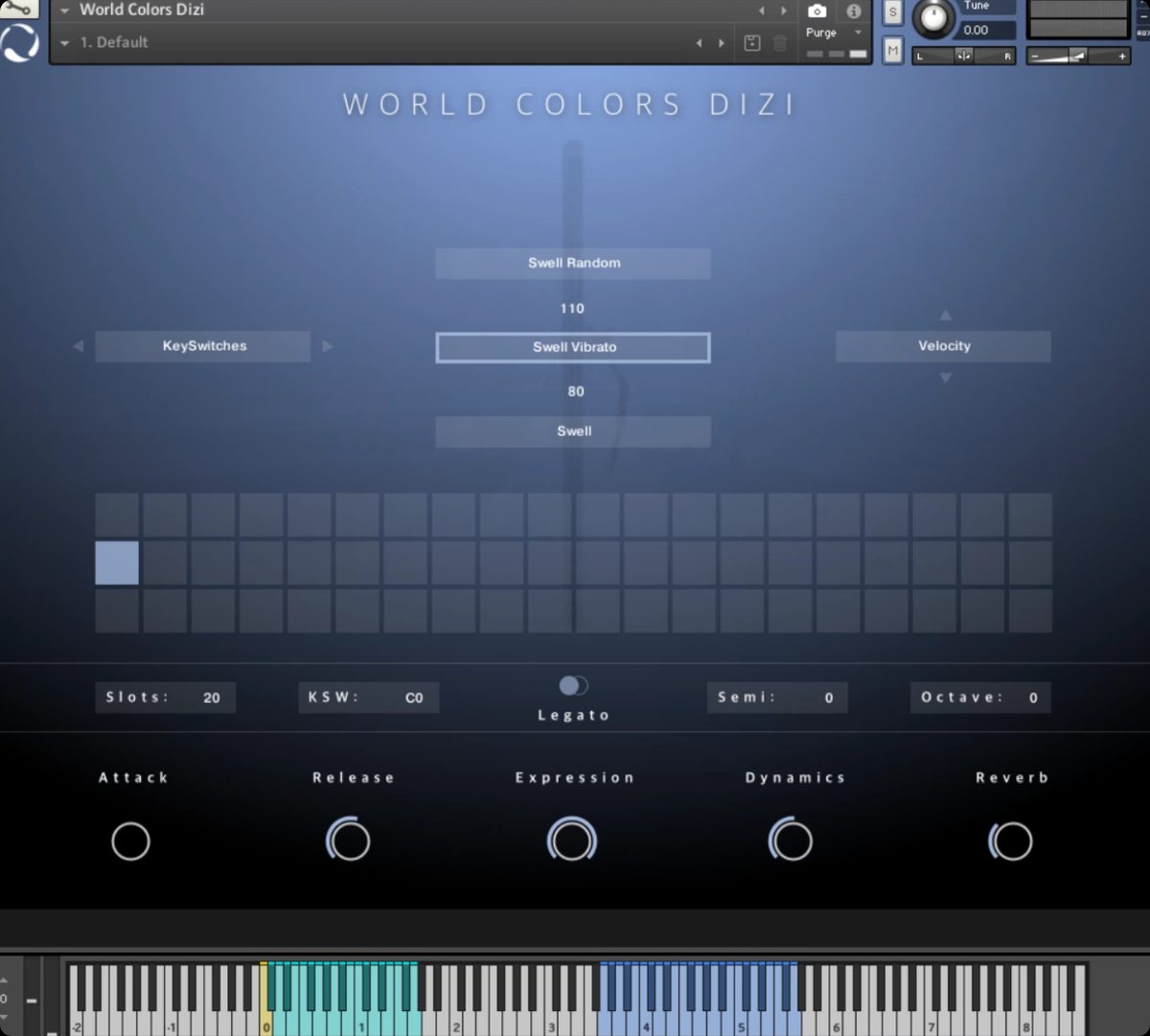Click the KSW field showing C0

[368, 698]
